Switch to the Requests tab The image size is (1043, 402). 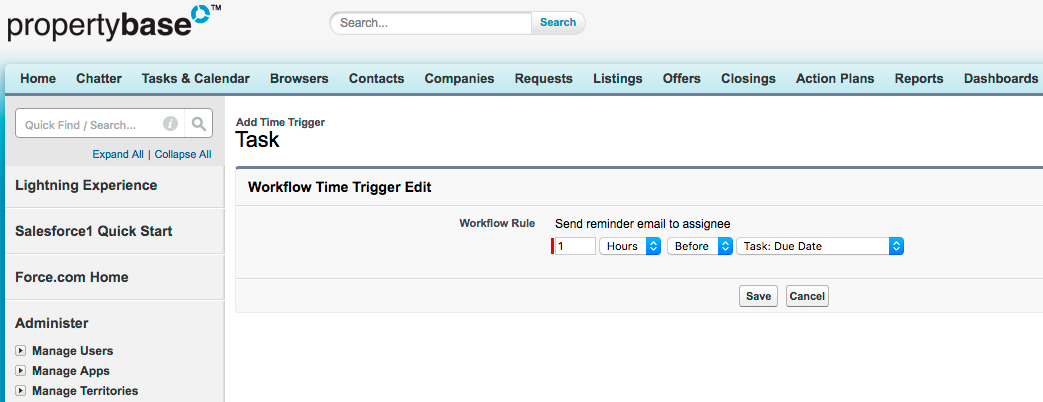[543, 79]
